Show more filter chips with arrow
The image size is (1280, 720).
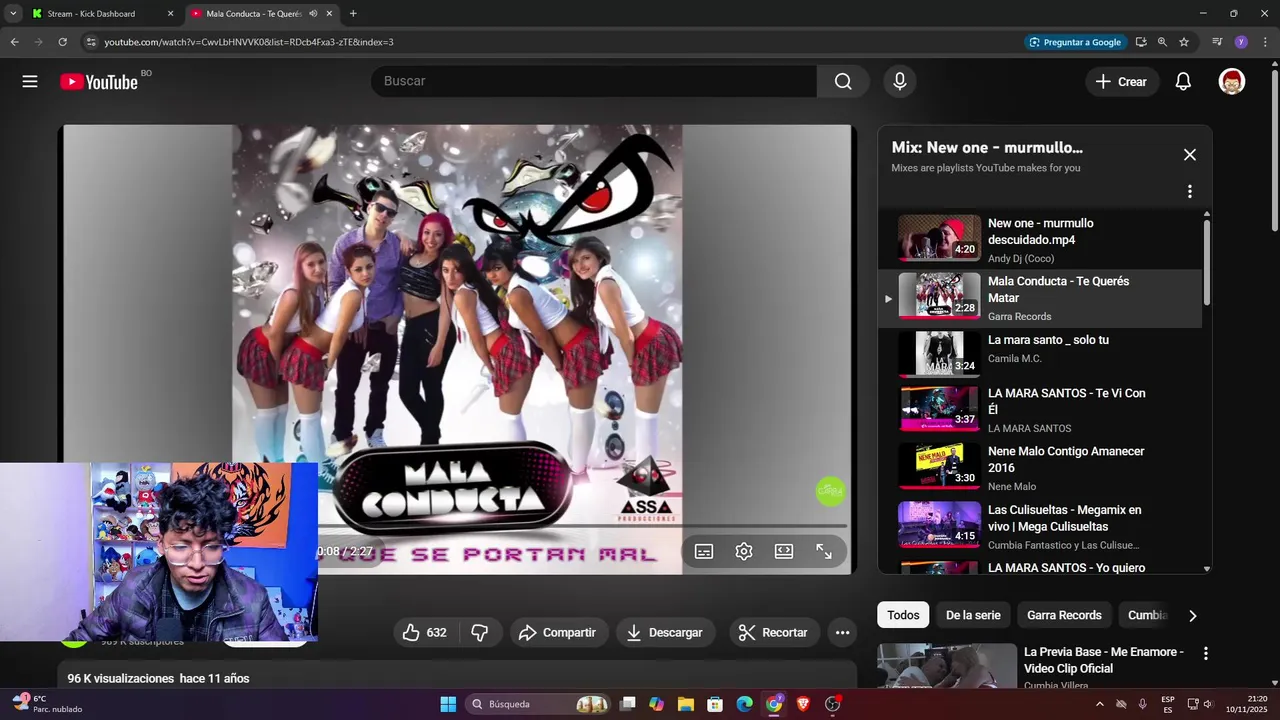(x=1192, y=616)
